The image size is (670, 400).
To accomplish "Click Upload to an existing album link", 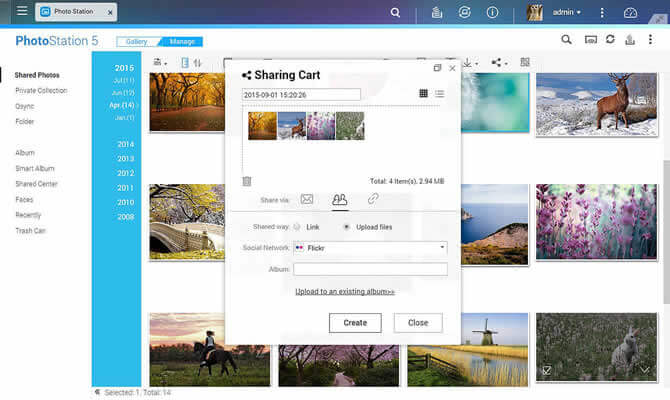I will [345, 292].
